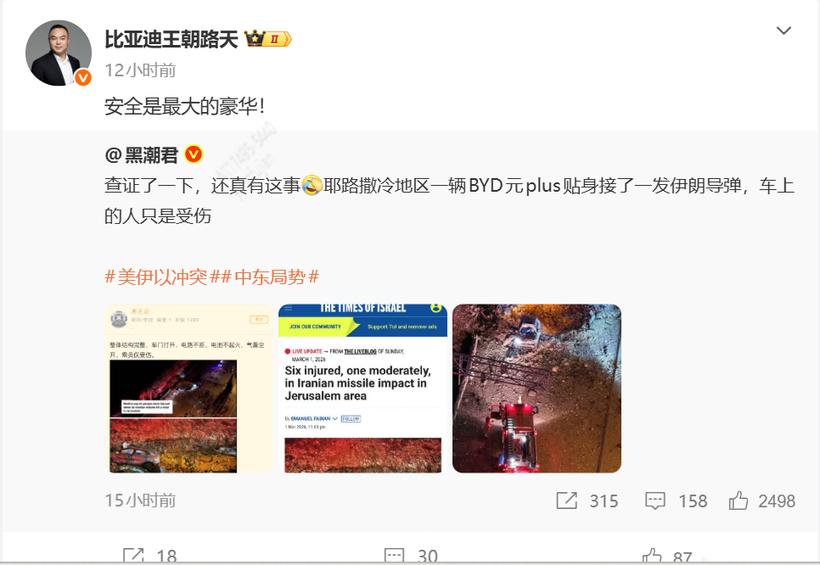
Task: Like the post showing 87 likes
Action: [652, 556]
